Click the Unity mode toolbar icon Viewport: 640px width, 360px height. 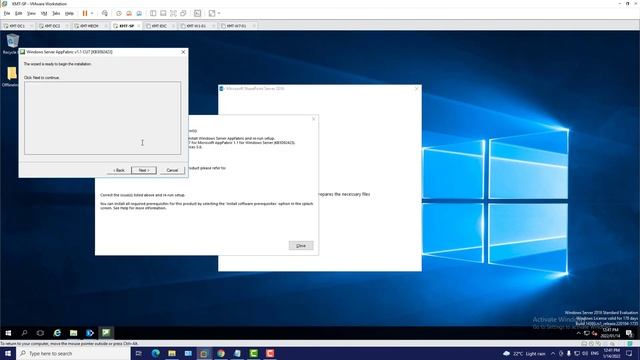pos(183,13)
